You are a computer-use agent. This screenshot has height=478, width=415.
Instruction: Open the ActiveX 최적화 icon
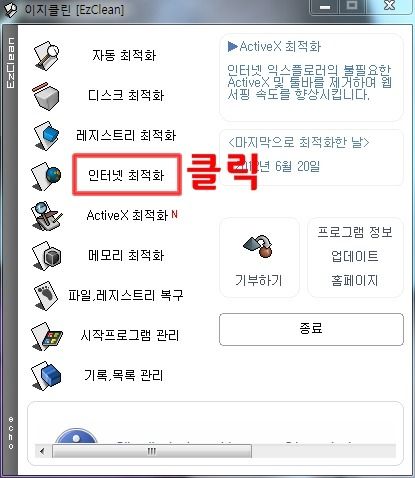click(x=47, y=216)
